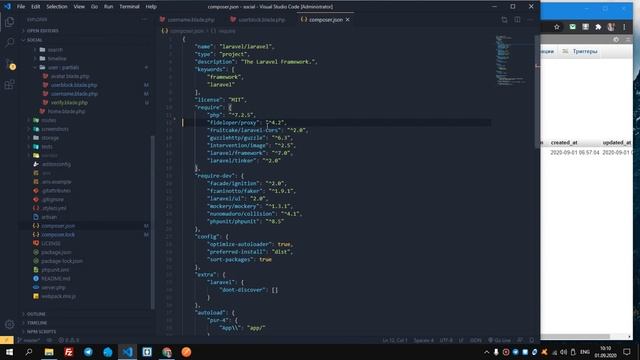Viewport: 640px width, 360px height.
Task: Close the composer.json editor tab
Action: (x=348, y=20)
